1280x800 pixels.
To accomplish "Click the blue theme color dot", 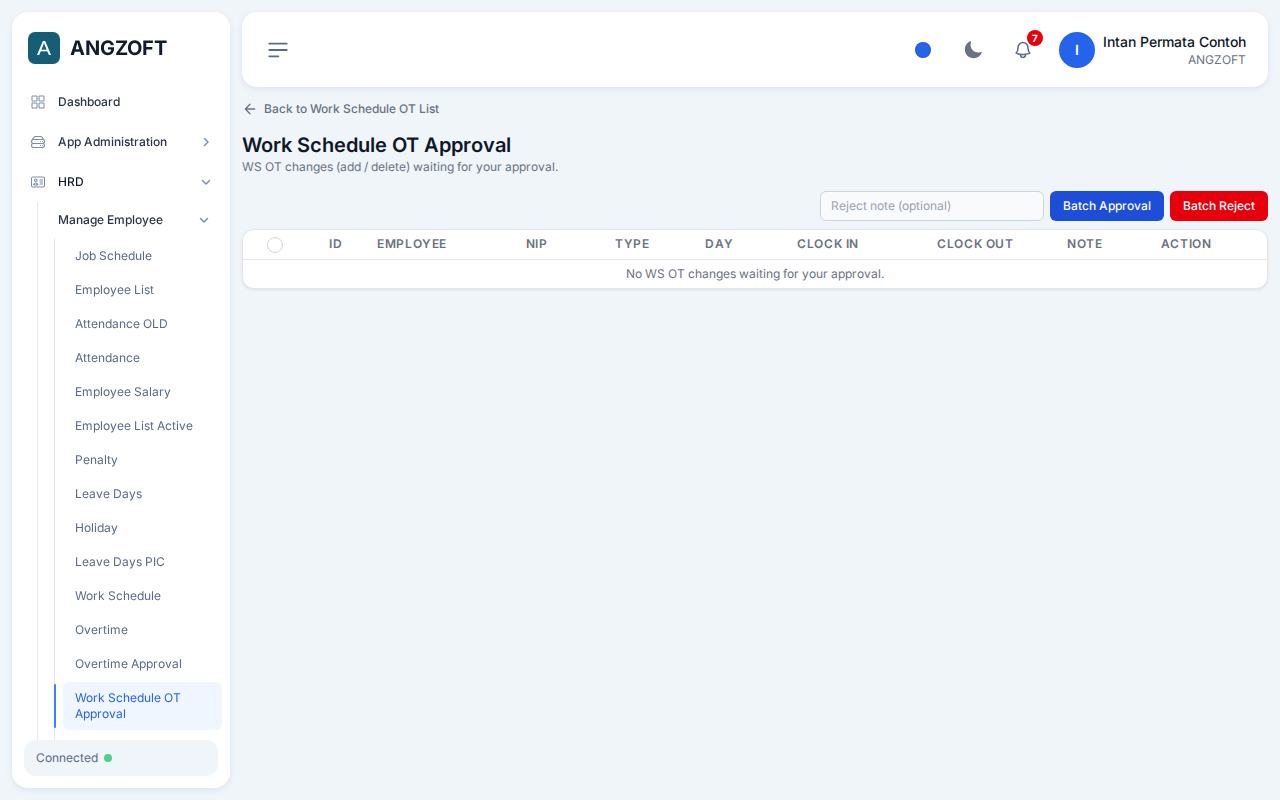I will point(923,50).
